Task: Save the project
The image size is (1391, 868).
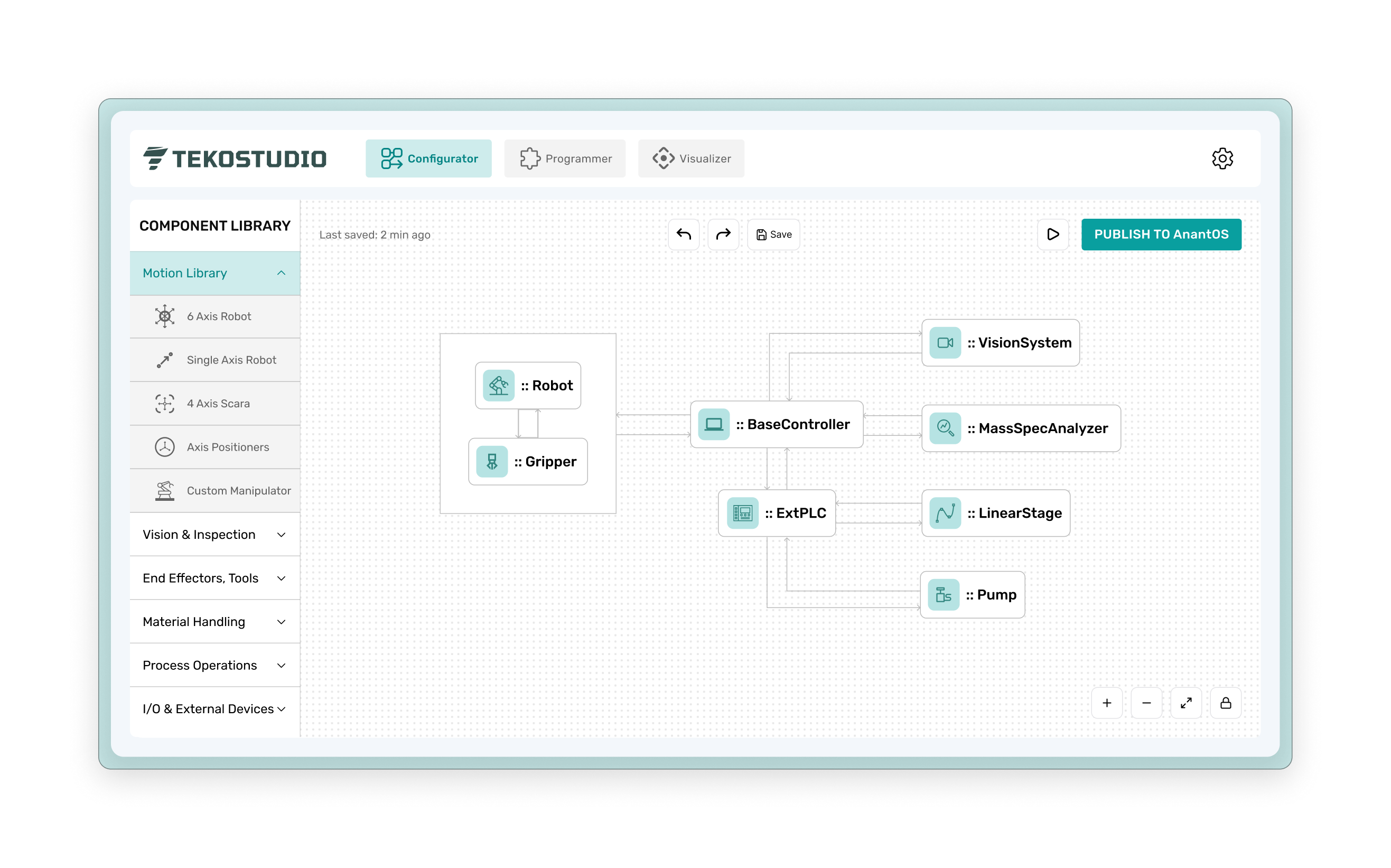Action: tap(773, 234)
